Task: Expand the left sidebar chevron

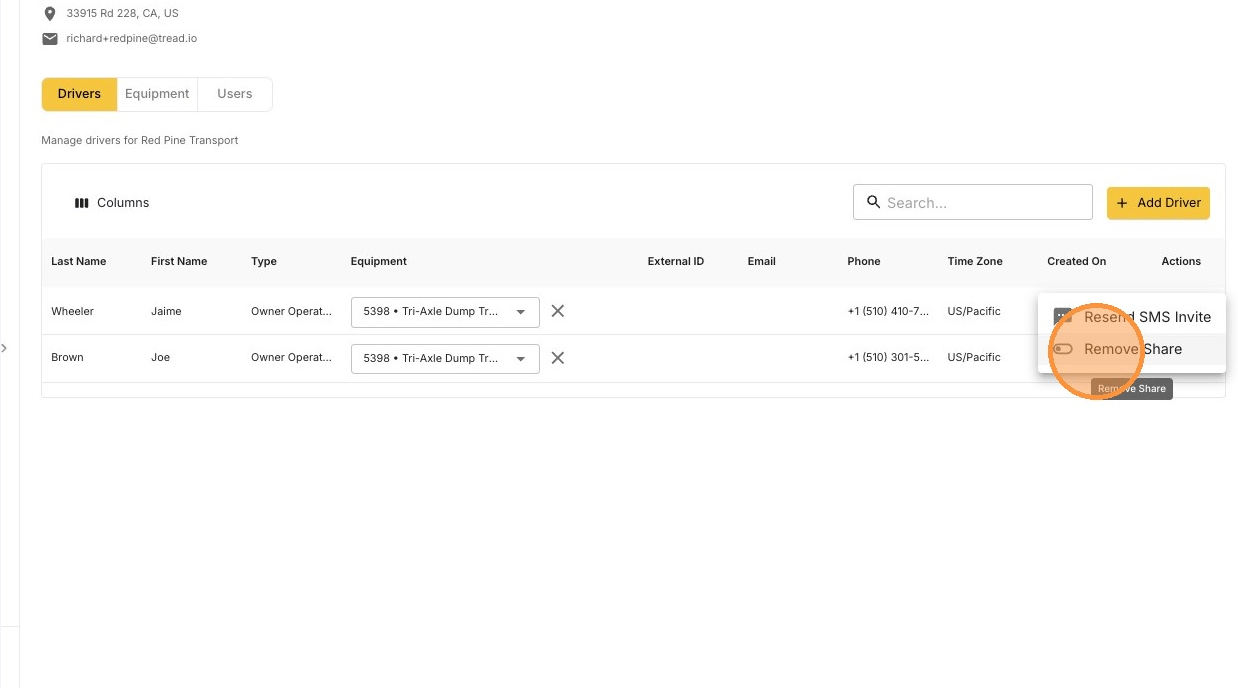Action: [4, 348]
